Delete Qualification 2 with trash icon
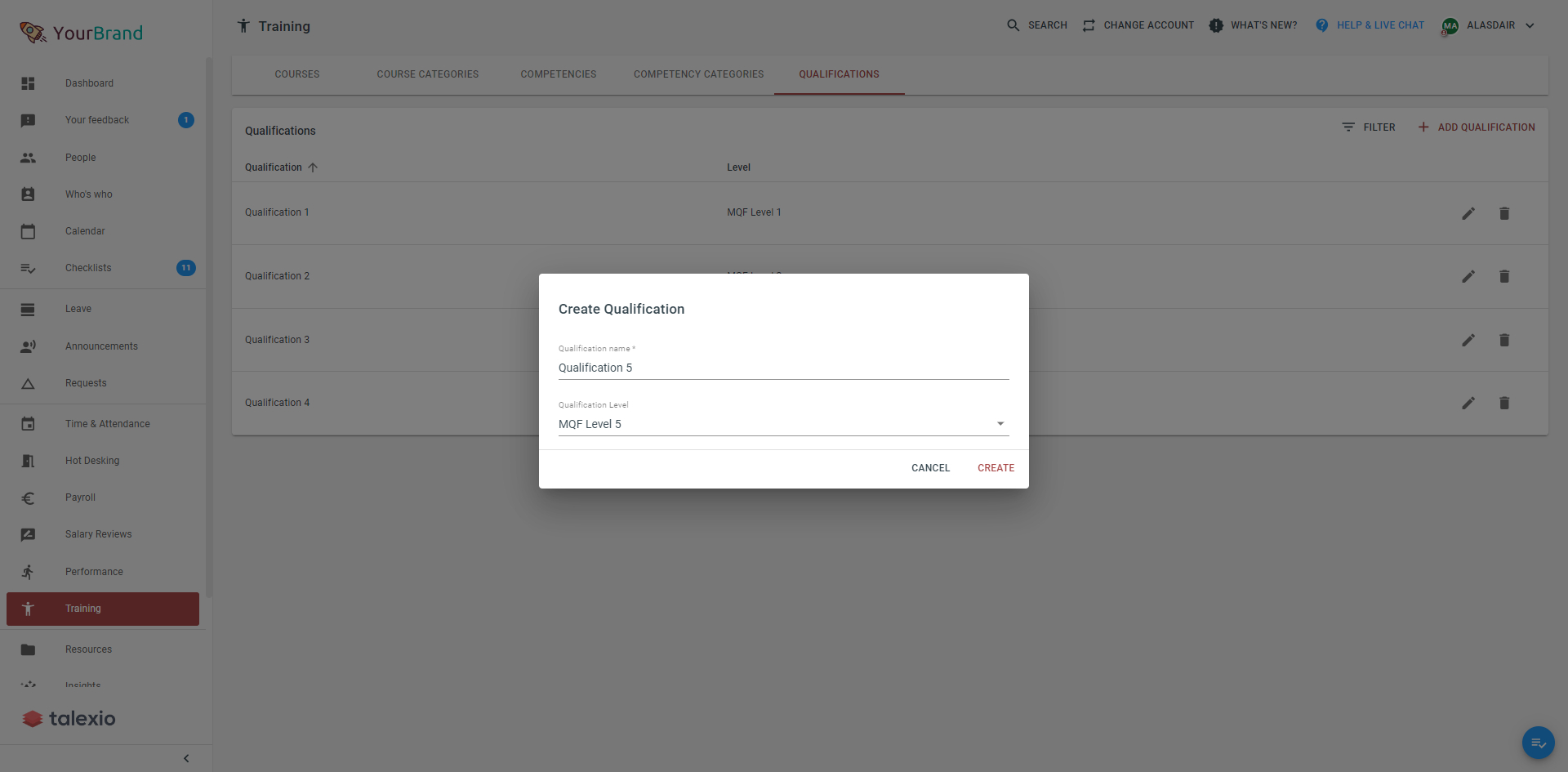The width and height of the screenshot is (1568, 772). [1504, 276]
